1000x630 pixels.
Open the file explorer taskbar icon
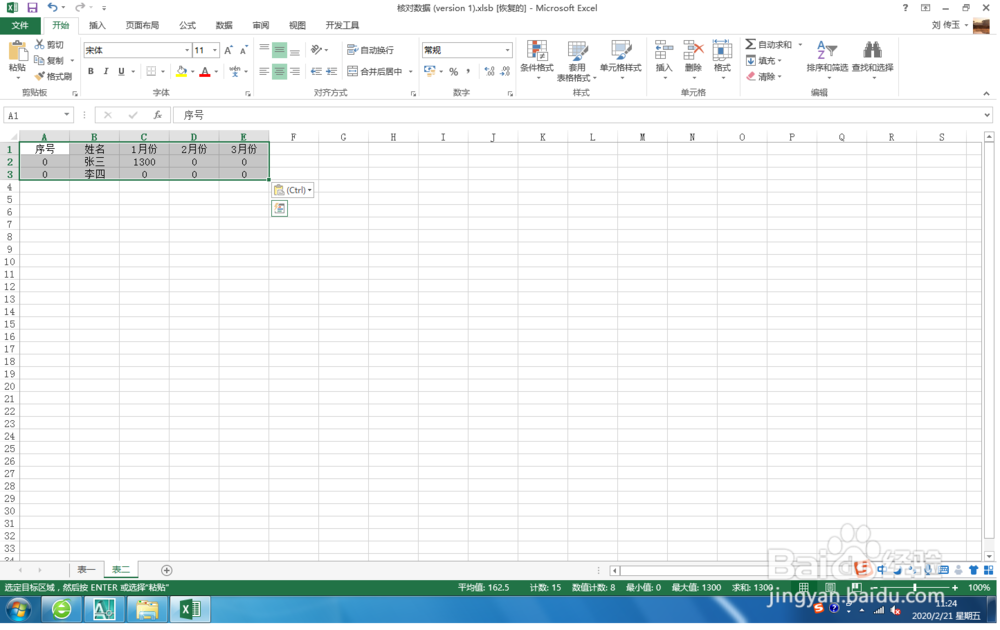click(147, 610)
